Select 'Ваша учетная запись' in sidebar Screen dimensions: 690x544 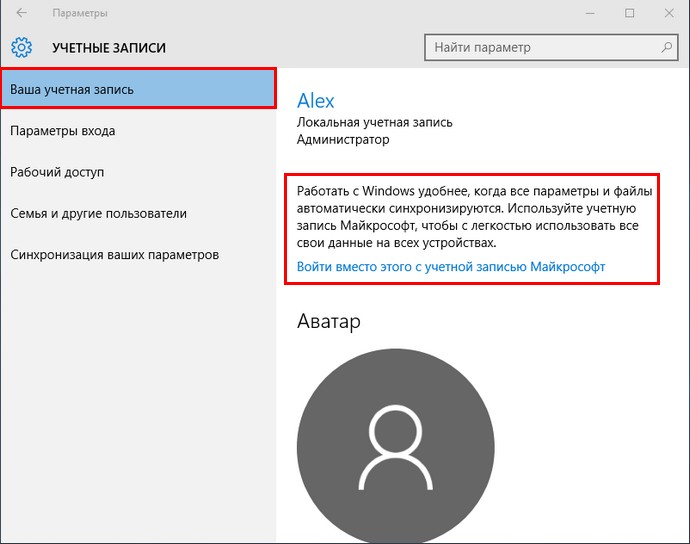pyautogui.click(x=139, y=88)
